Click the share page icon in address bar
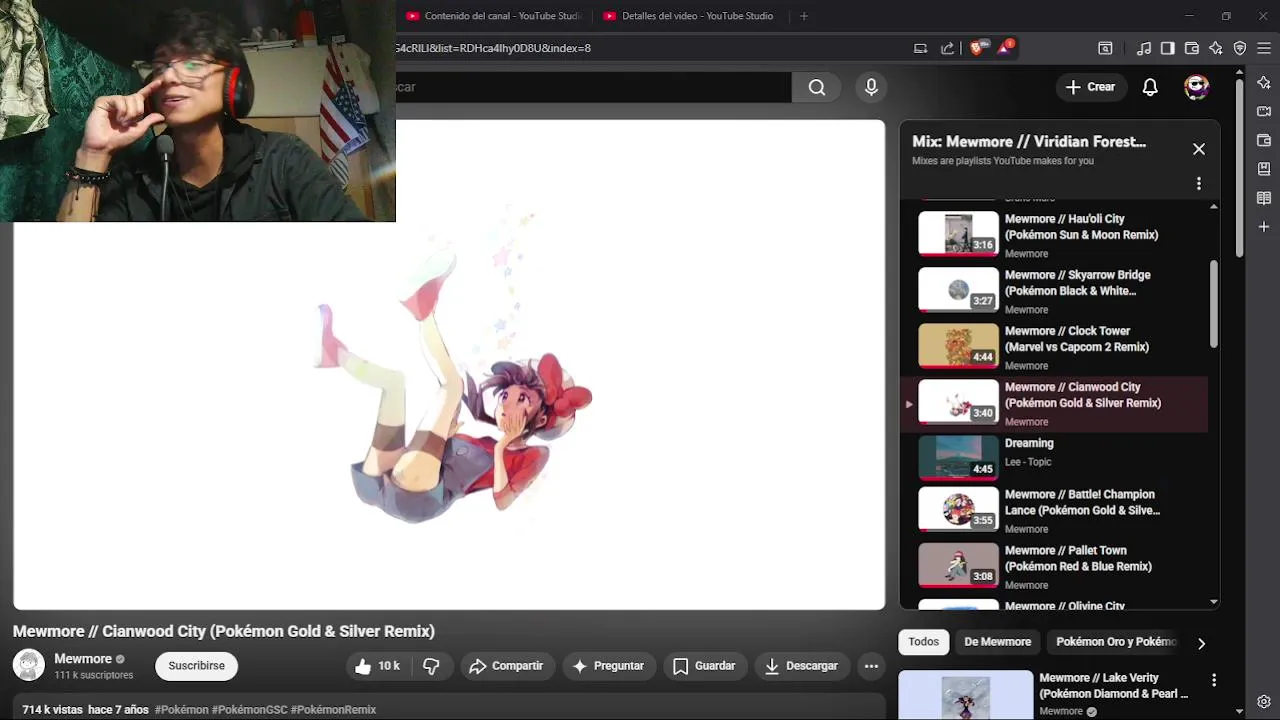1280x720 pixels. [x=947, y=48]
